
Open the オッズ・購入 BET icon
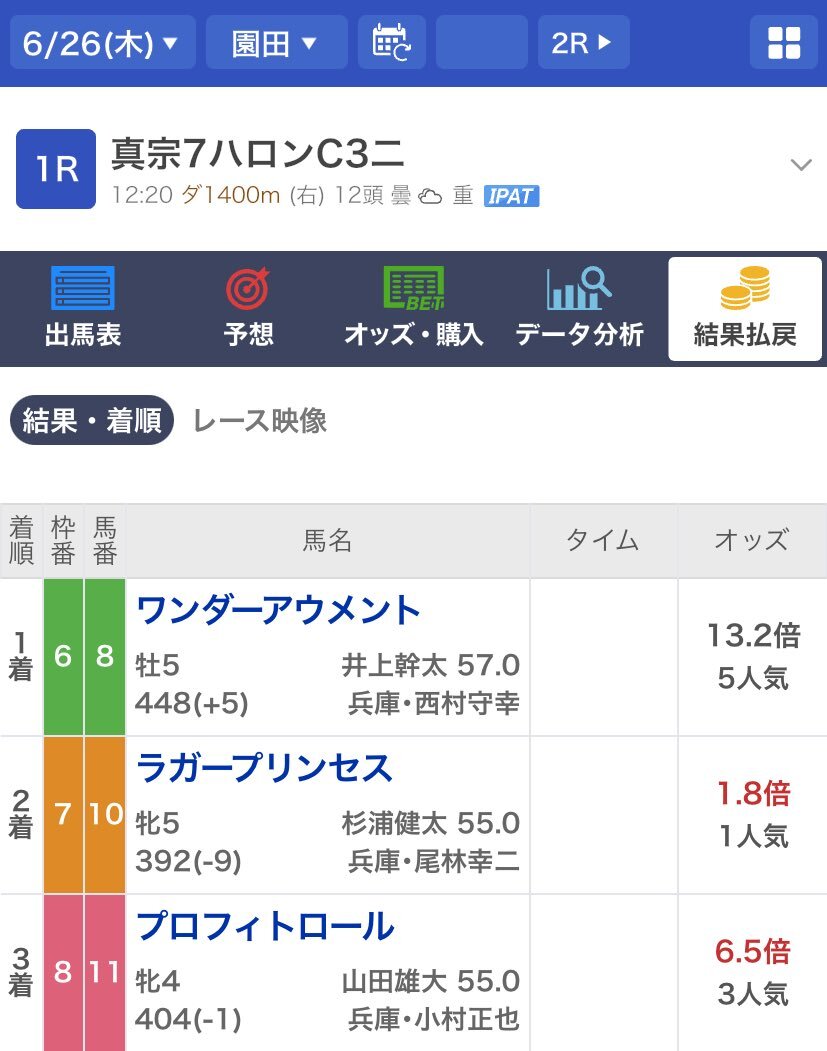tap(414, 289)
